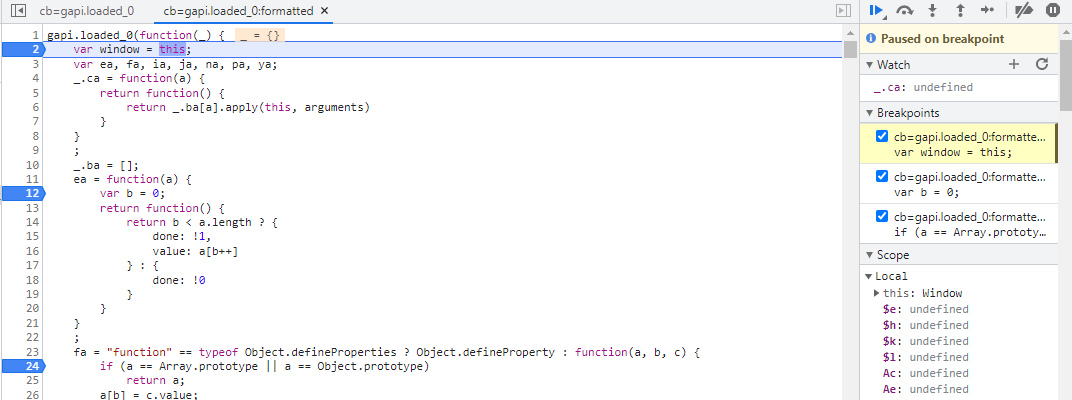
Task: Step into next function call
Action: coord(933,10)
